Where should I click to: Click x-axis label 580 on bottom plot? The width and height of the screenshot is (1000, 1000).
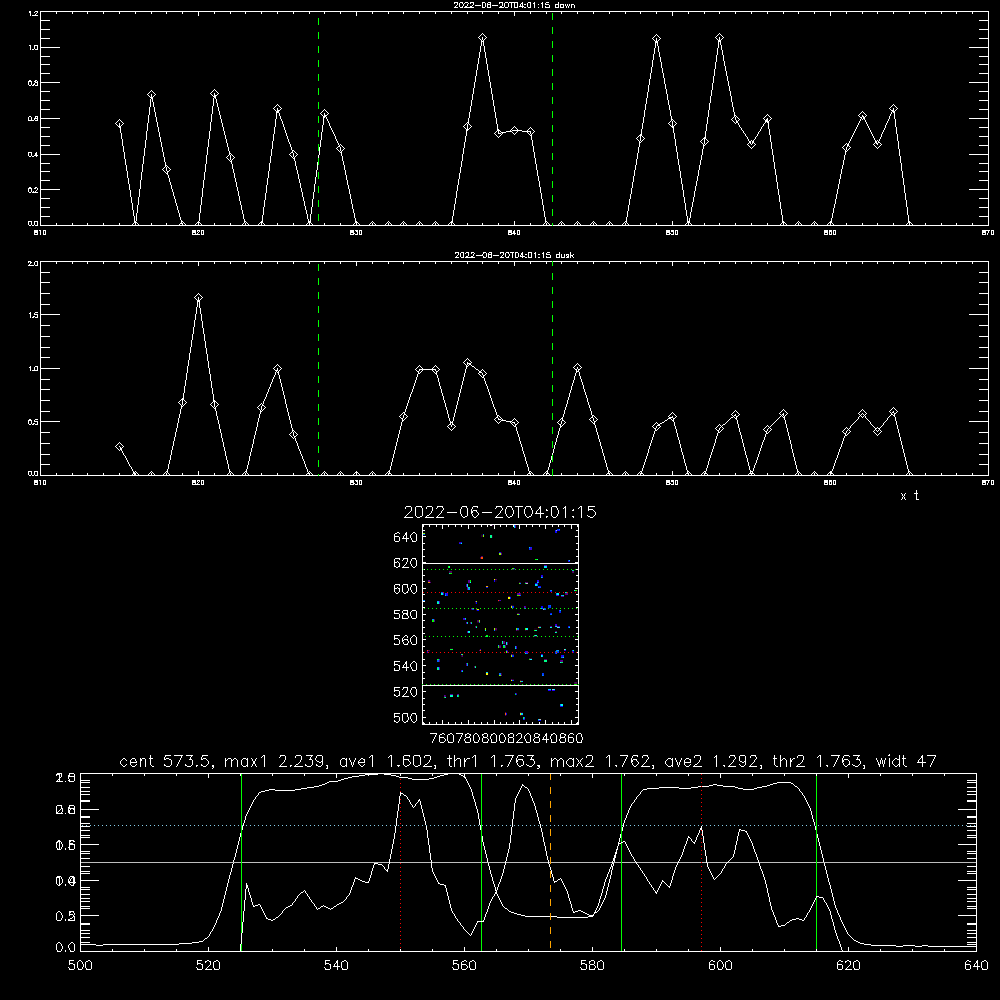[x=592, y=966]
